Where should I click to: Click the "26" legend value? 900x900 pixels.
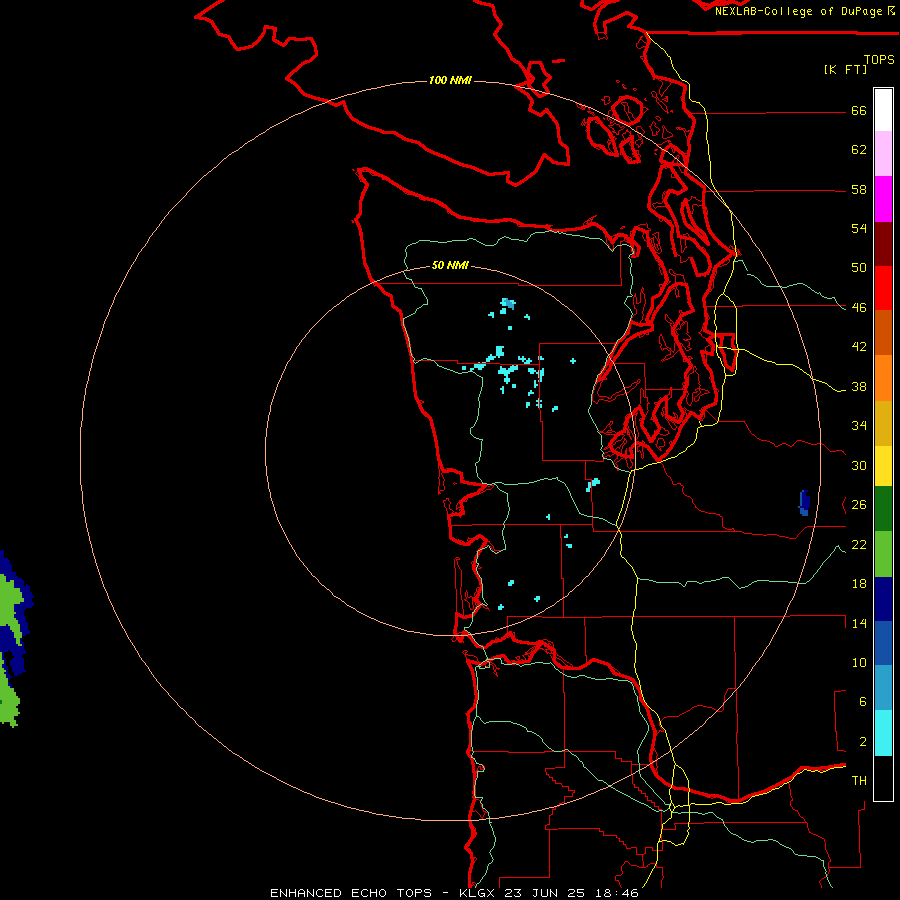click(859, 505)
